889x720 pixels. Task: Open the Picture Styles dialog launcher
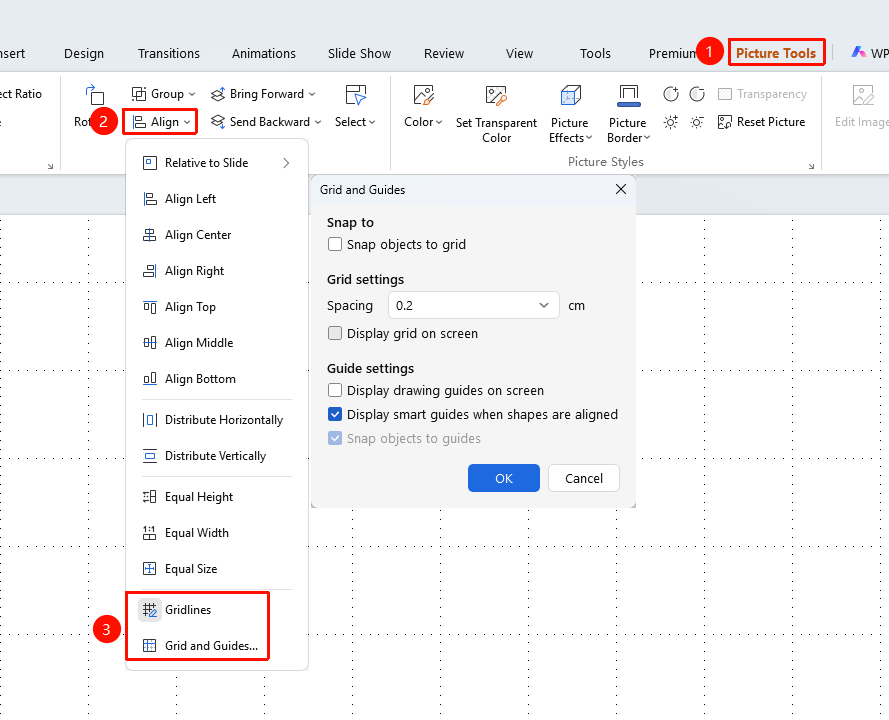click(x=811, y=166)
